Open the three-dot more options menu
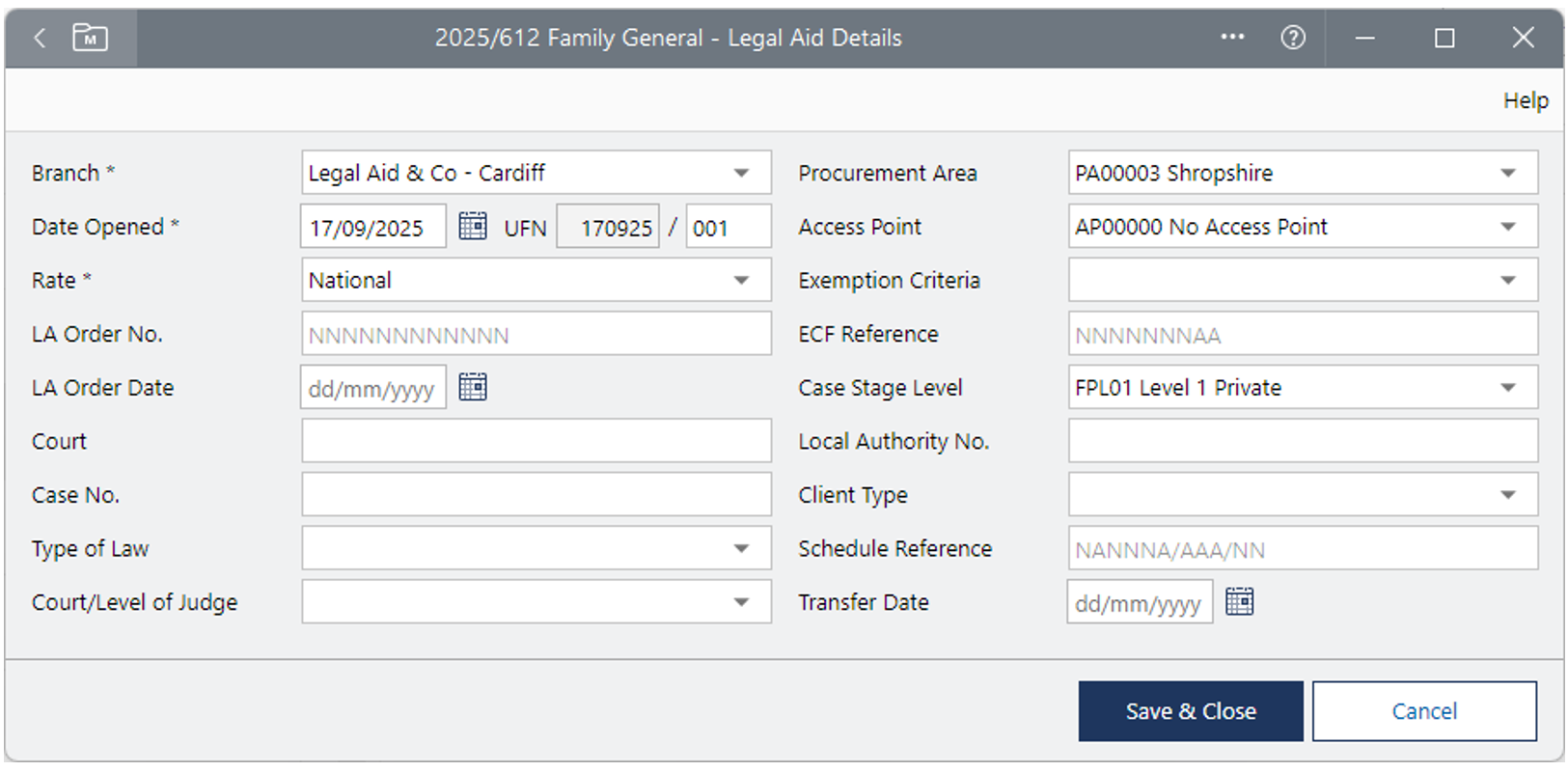 (x=1232, y=38)
